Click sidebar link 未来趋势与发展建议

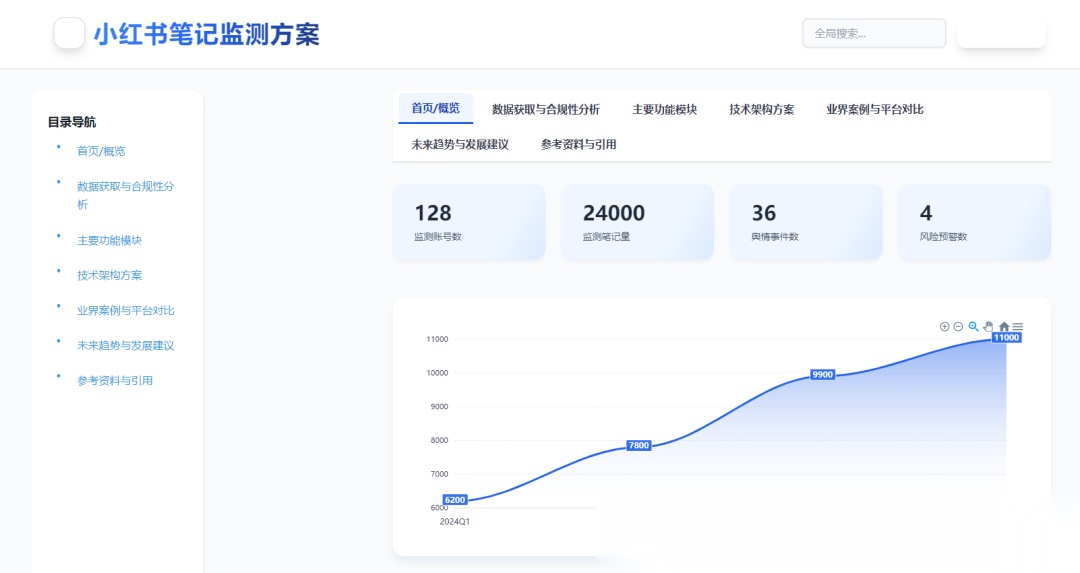tap(125, 346)
